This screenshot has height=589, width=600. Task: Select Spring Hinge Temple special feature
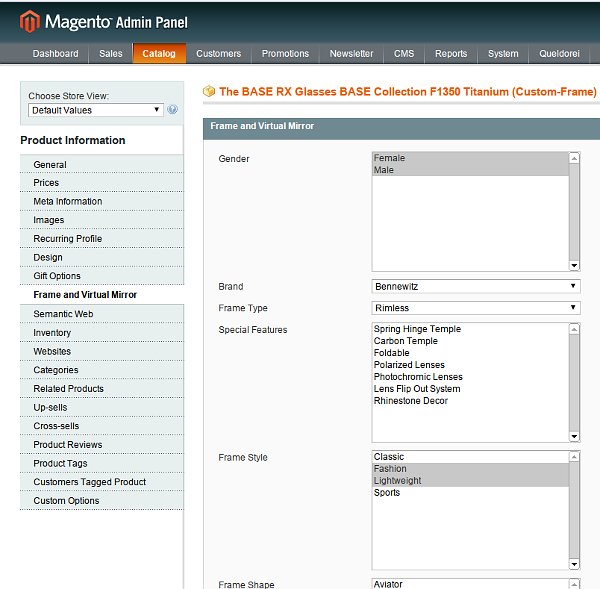(470, 329)
